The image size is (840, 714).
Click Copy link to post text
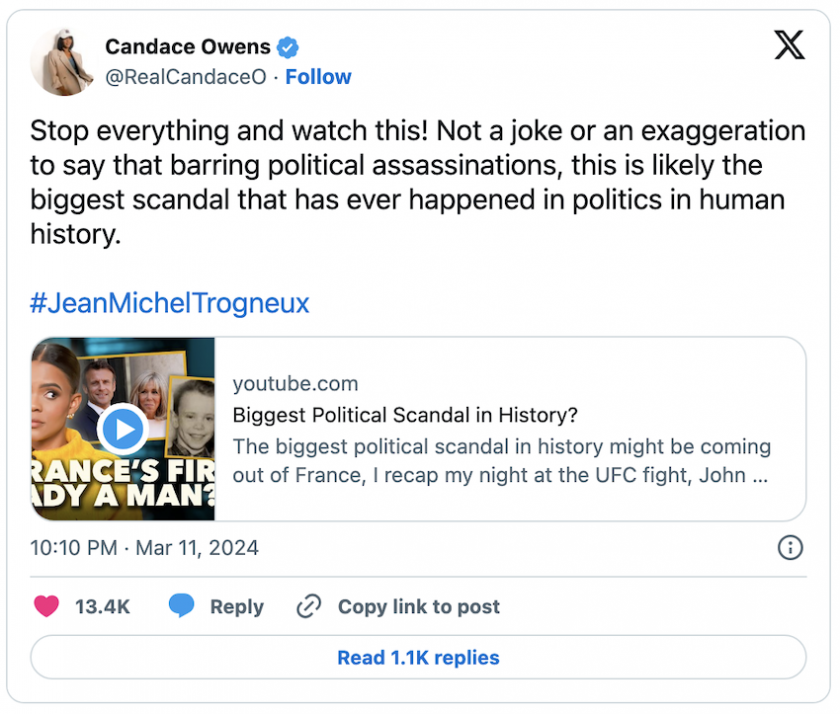[418, 606]
